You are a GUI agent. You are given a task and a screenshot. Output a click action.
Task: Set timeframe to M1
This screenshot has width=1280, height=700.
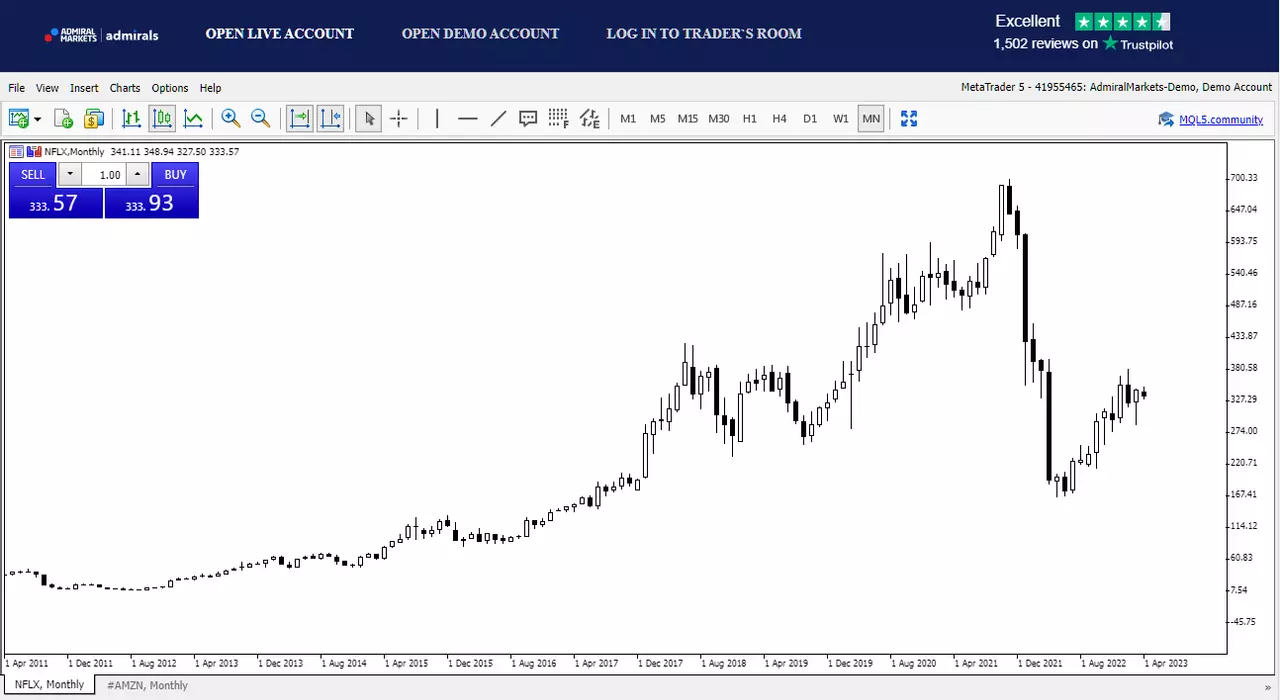pyautogui.click(x=628, y=119)
